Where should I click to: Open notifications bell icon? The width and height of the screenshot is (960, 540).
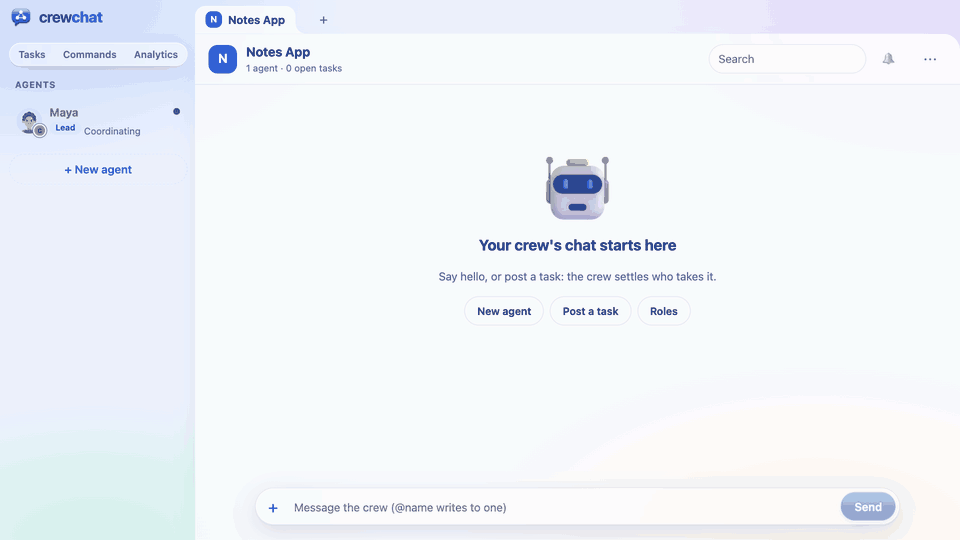(888, 59)
